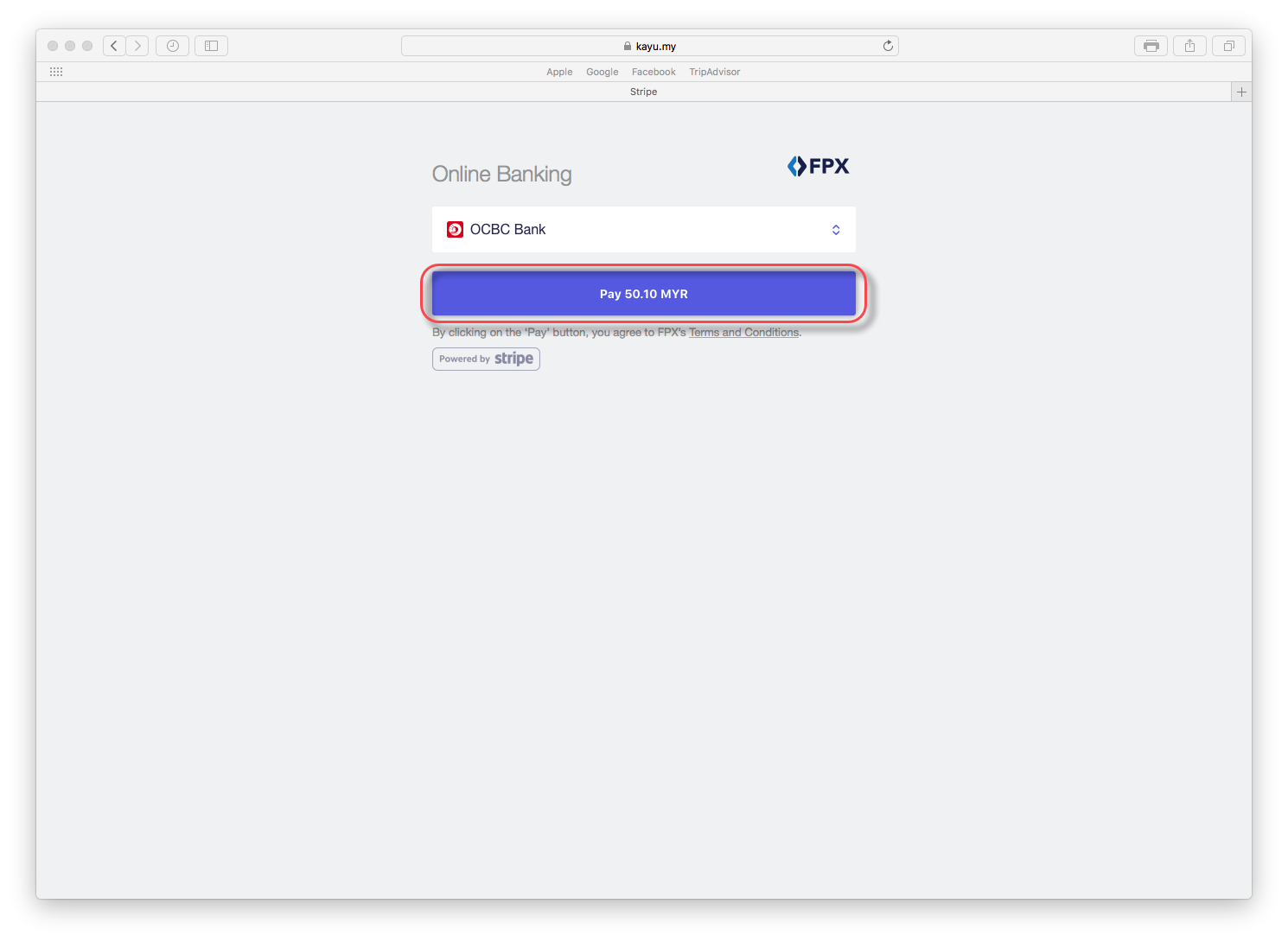Screen dimensions: 1288x942
Task: Open the TripAdvisor bookmark
Action: (x=715, y=72)
